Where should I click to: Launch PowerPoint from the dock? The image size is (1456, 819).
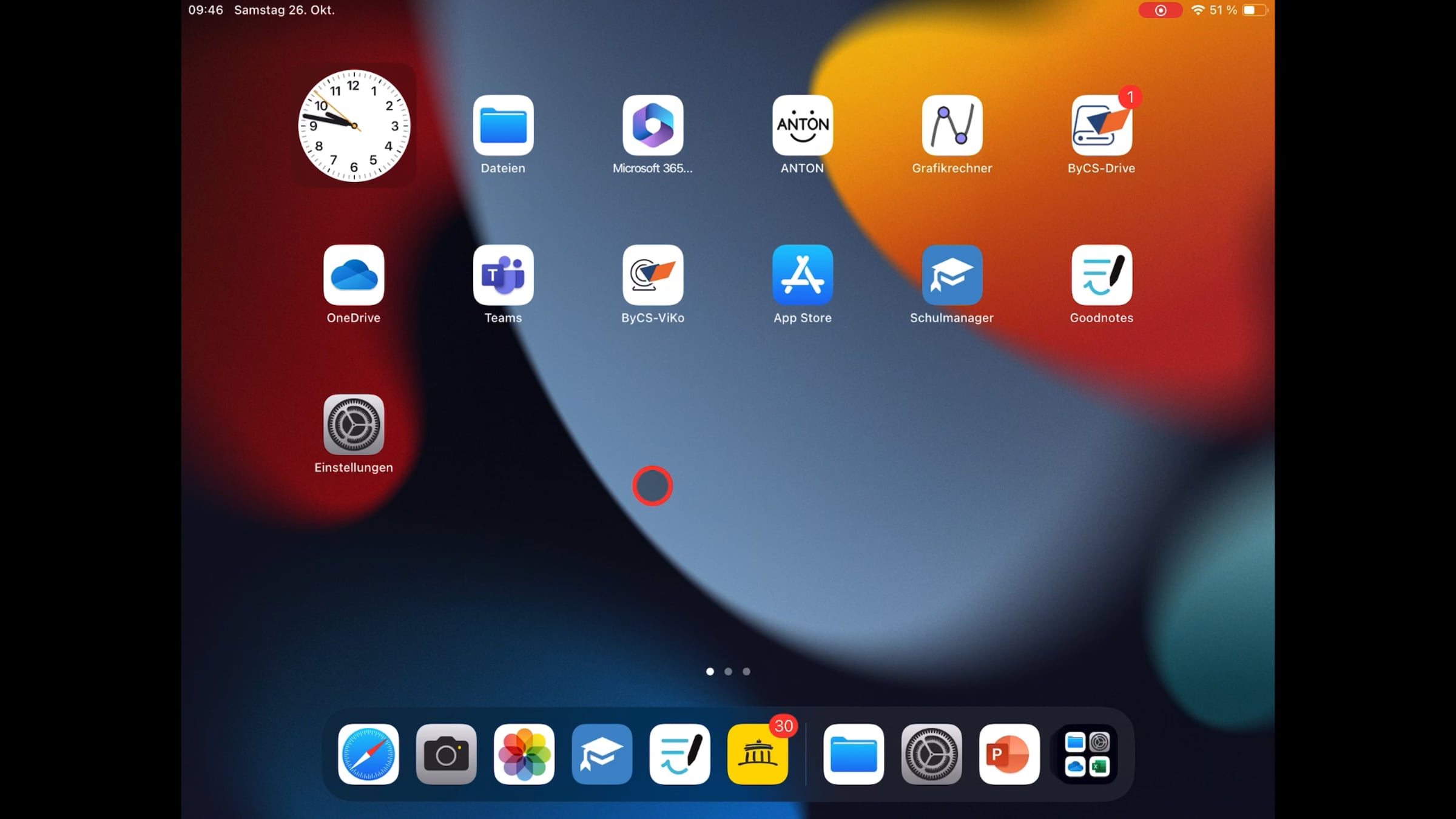[x=1009, y=754]
